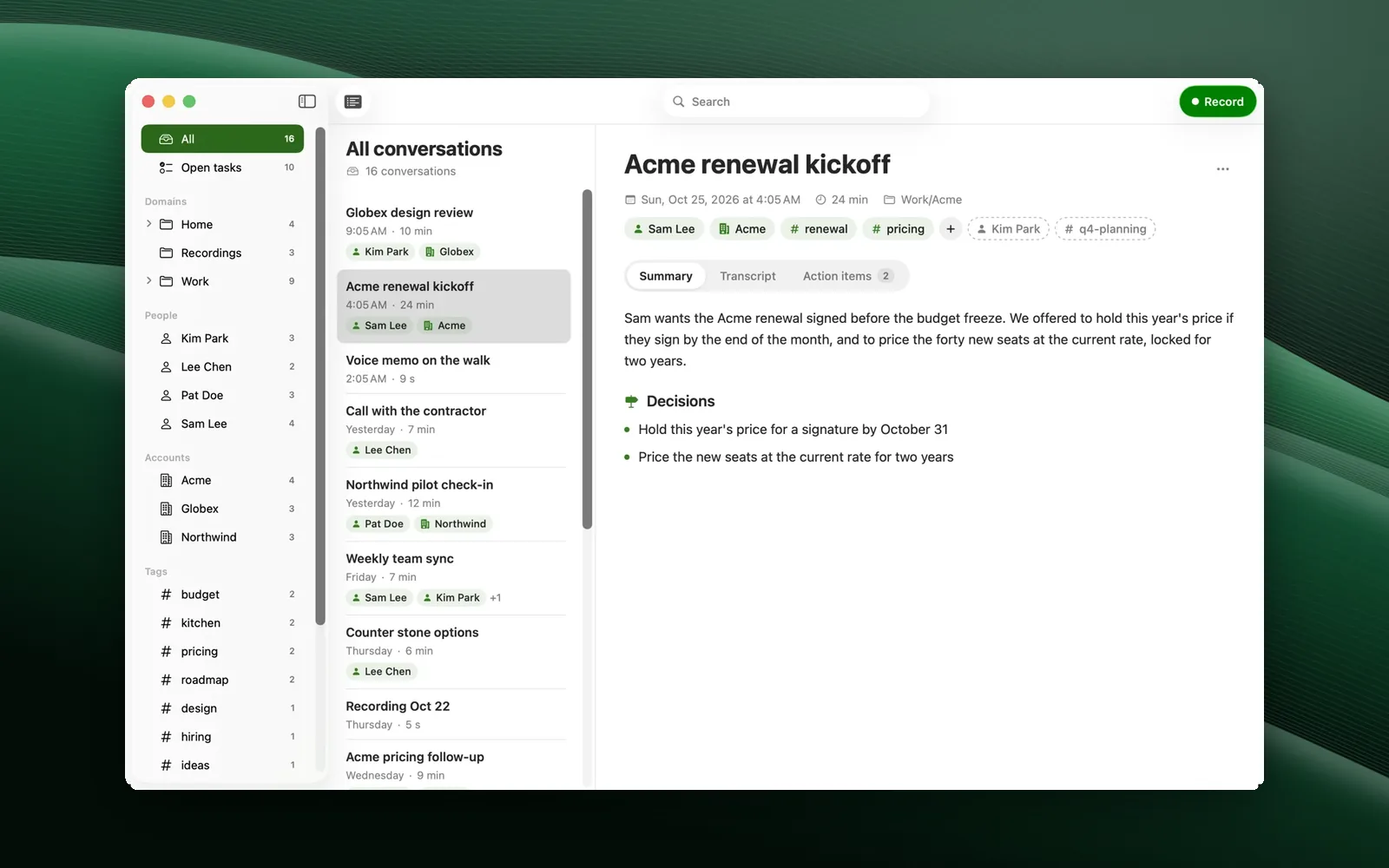This screenshot has width=1389, height=868.
Task: Select the pricing tag in sidebar
Action: coord(222,652)
